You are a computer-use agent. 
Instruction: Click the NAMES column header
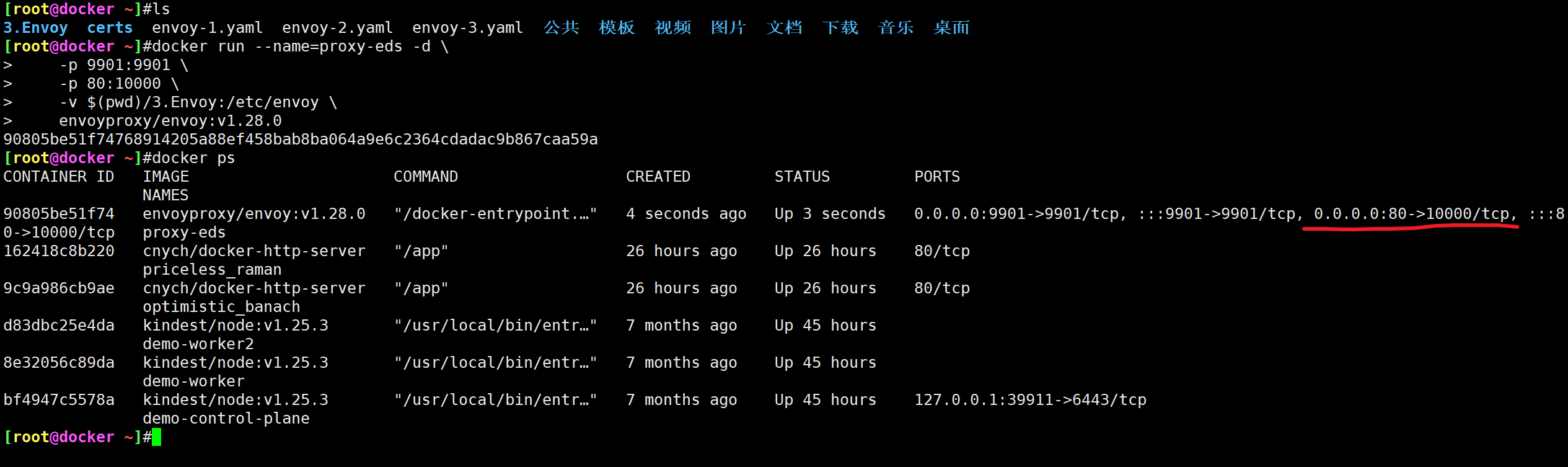pos(165,195)
